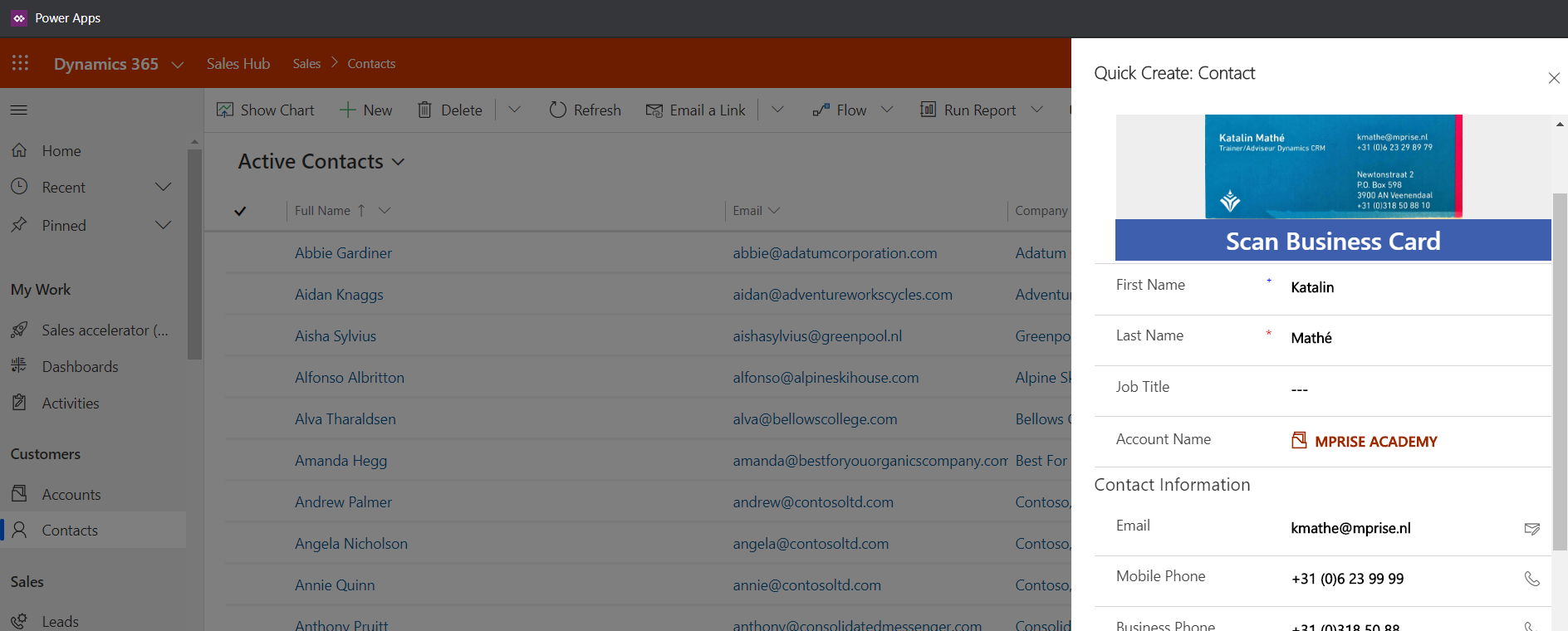The image size is (1568, 631).
Task: Sort by the Company column header
Action: [x=1041, y=211]
